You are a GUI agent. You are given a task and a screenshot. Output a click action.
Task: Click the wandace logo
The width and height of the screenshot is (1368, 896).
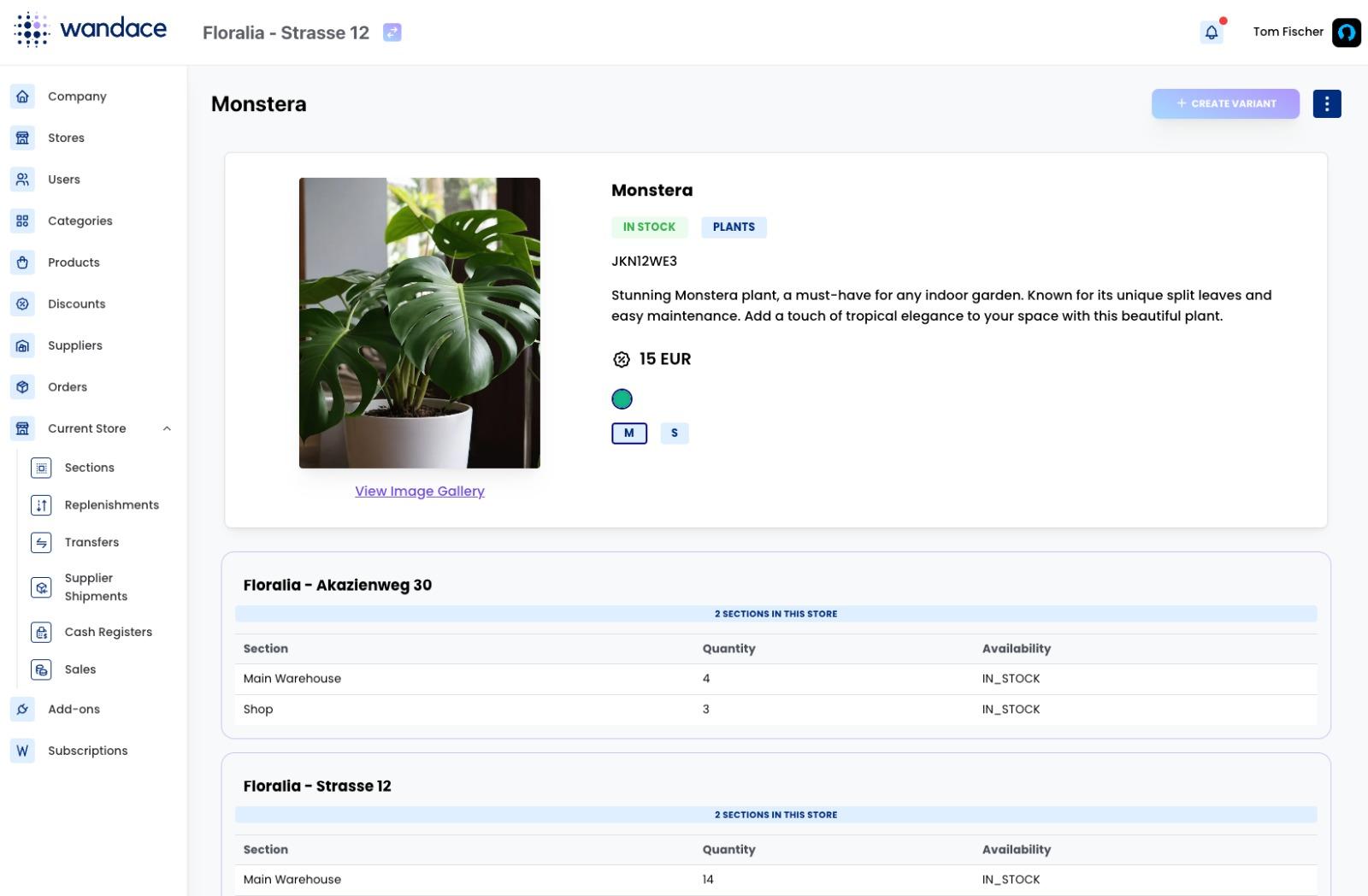coord(91,30)
